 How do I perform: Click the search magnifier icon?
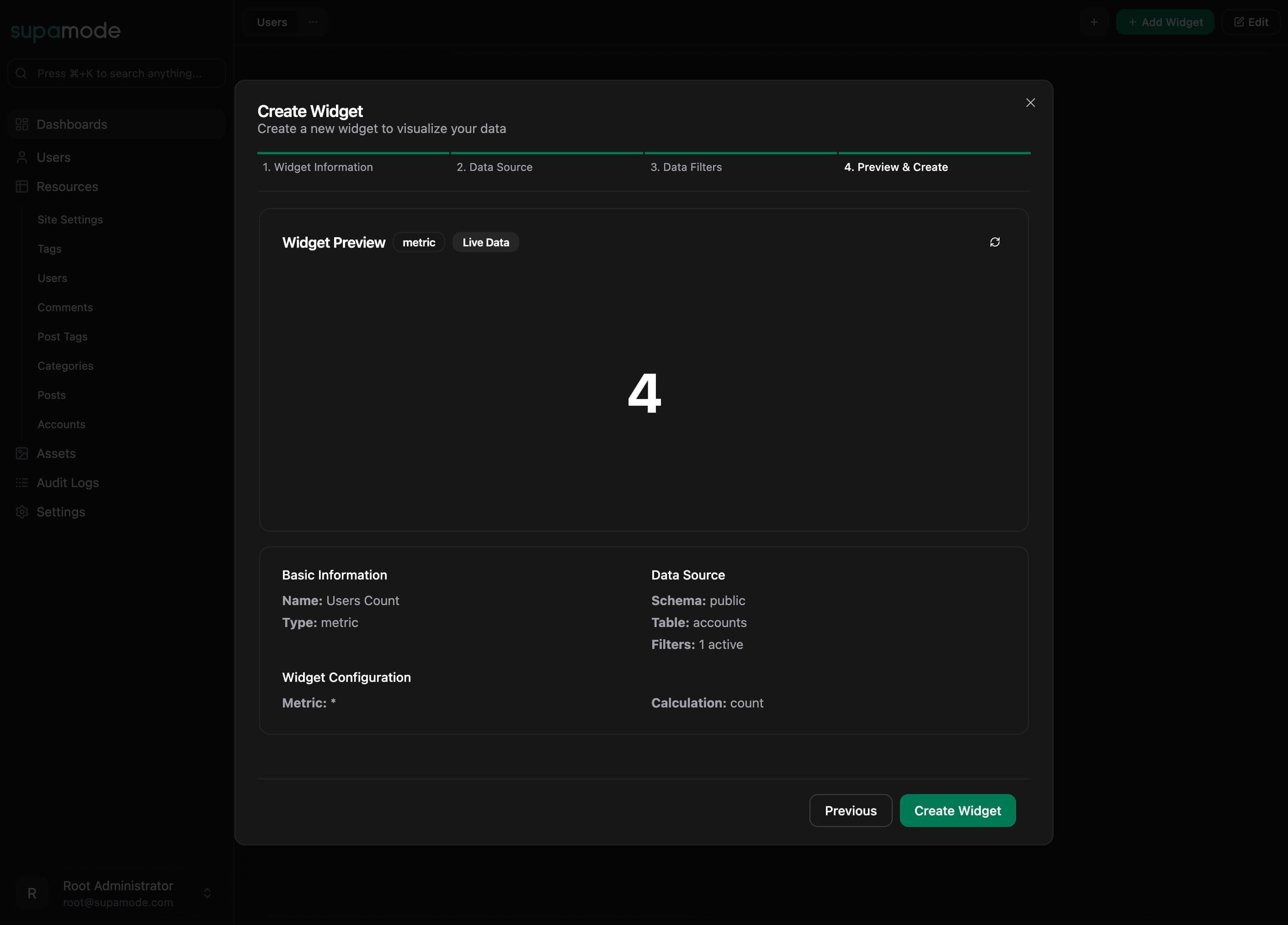click(21, 73)
